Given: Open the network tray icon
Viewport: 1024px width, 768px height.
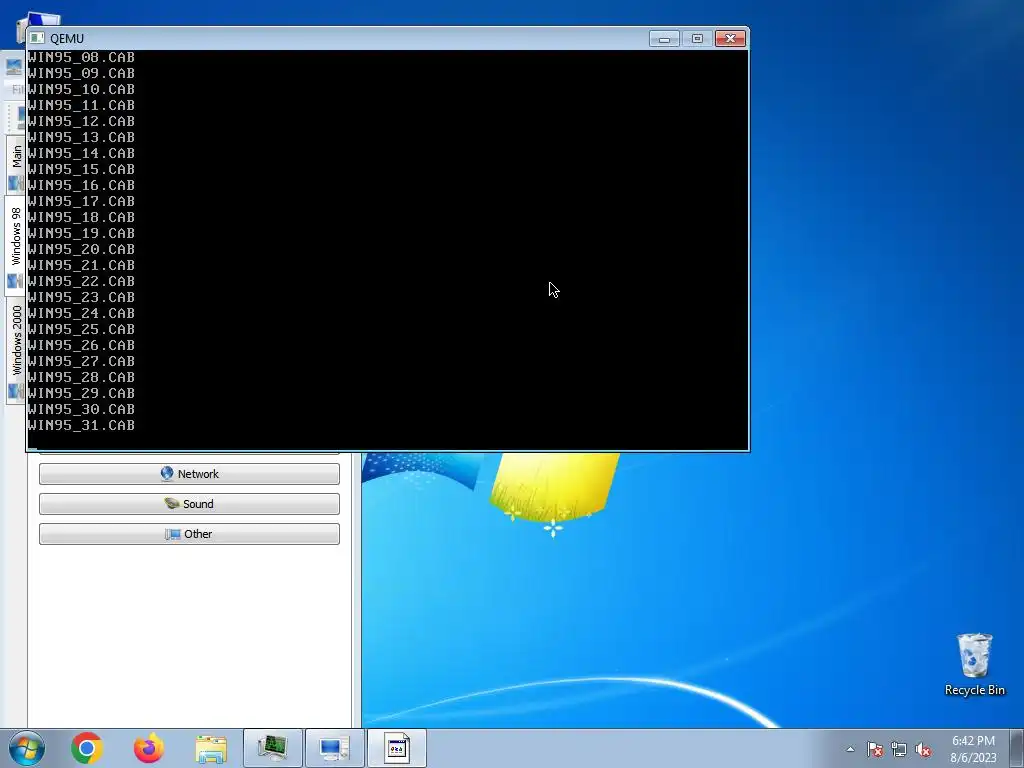Looking at the screenshot, I should pyautogui.click(x=899, y=749).
